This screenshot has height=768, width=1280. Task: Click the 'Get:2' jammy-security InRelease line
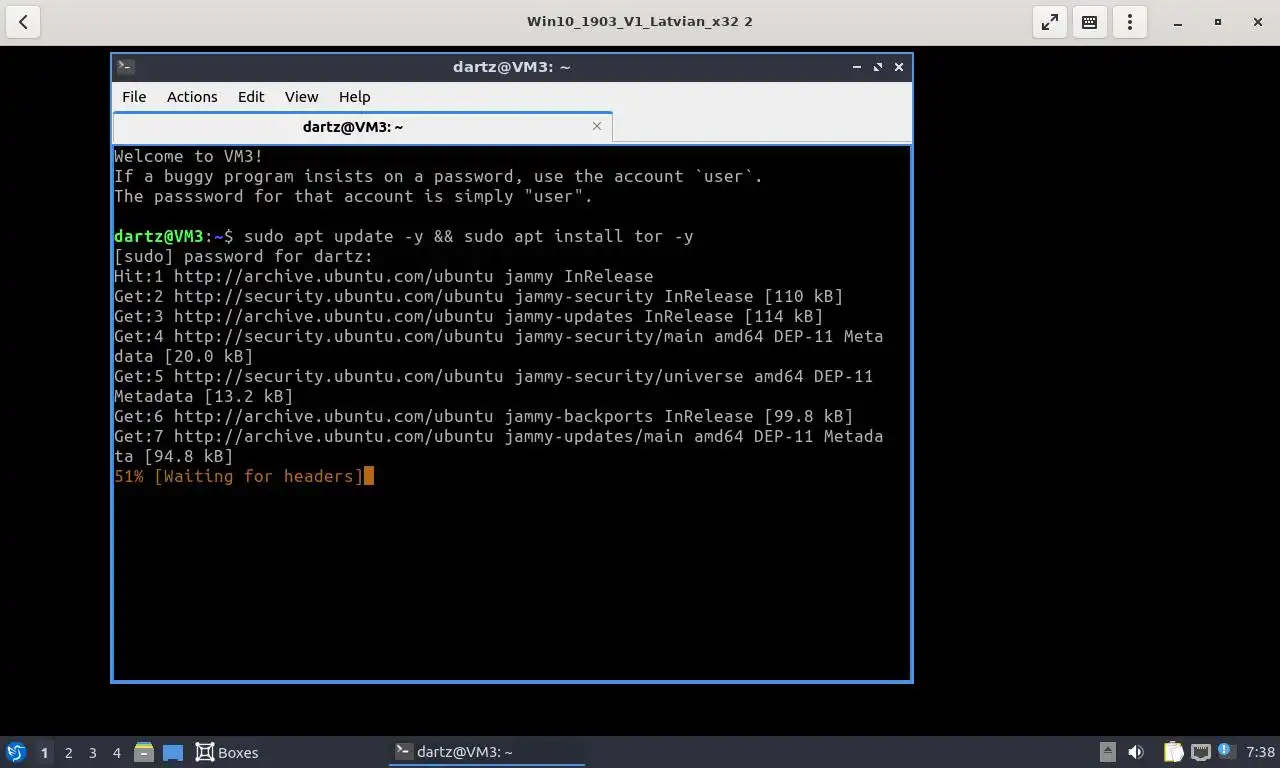(478, 296)
